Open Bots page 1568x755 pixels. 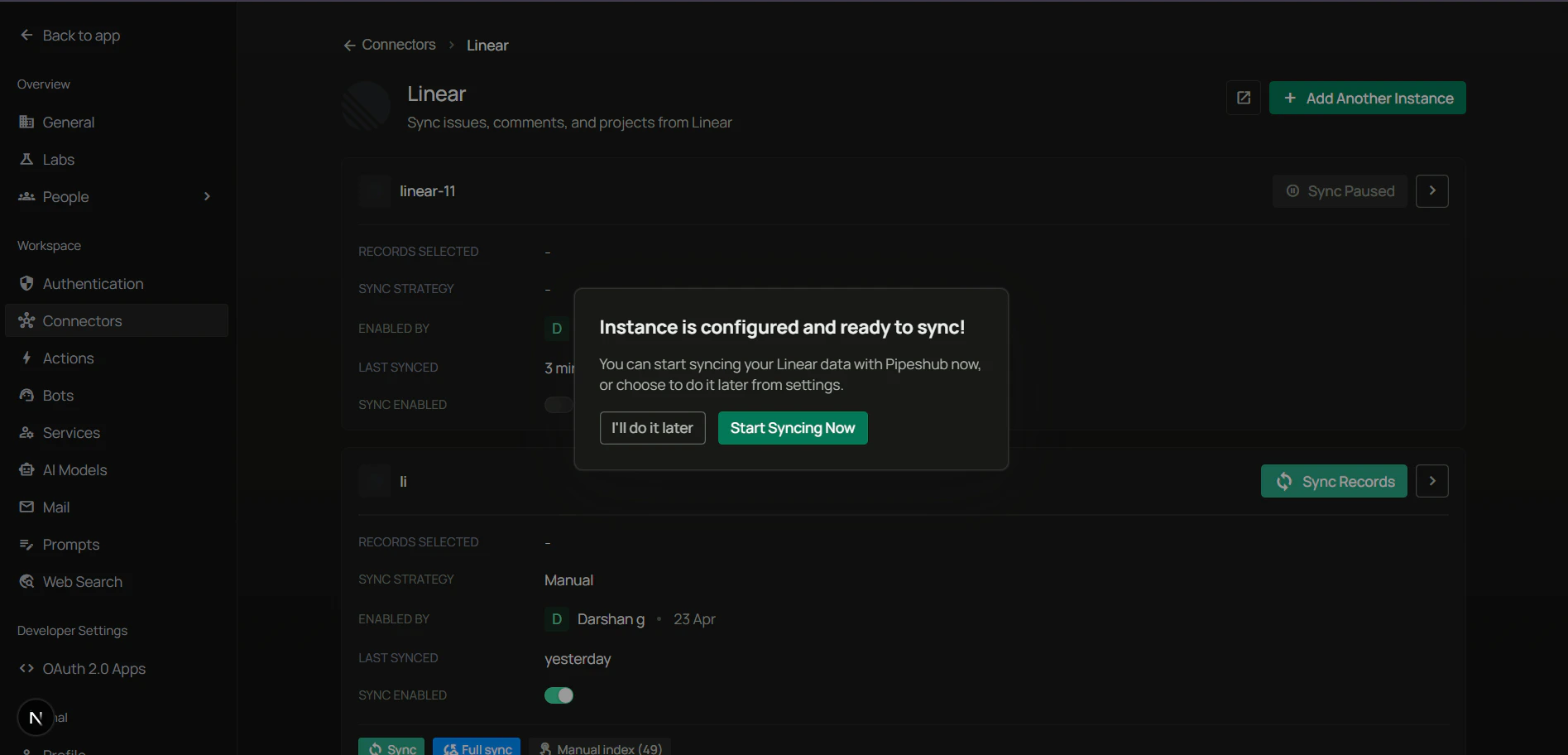point(117,396)
